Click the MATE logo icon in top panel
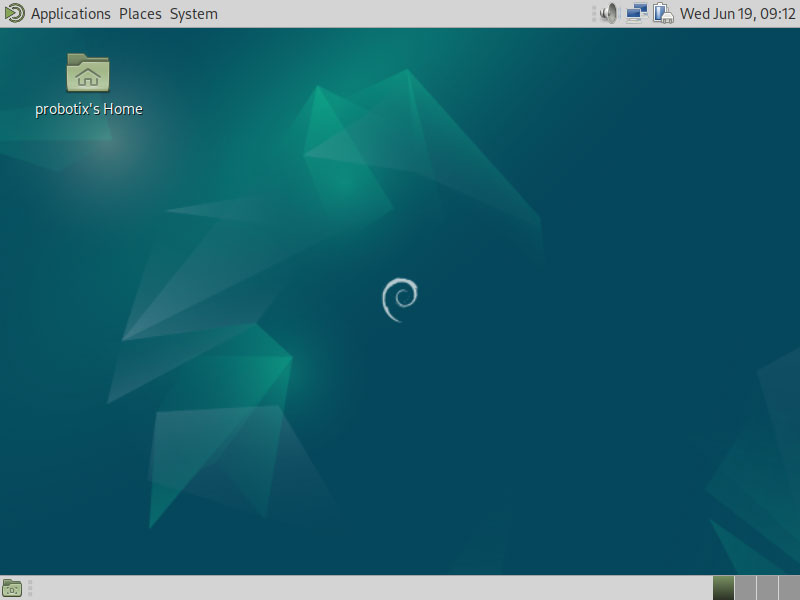This screenshot has height=600, width=800. (13, 13)
